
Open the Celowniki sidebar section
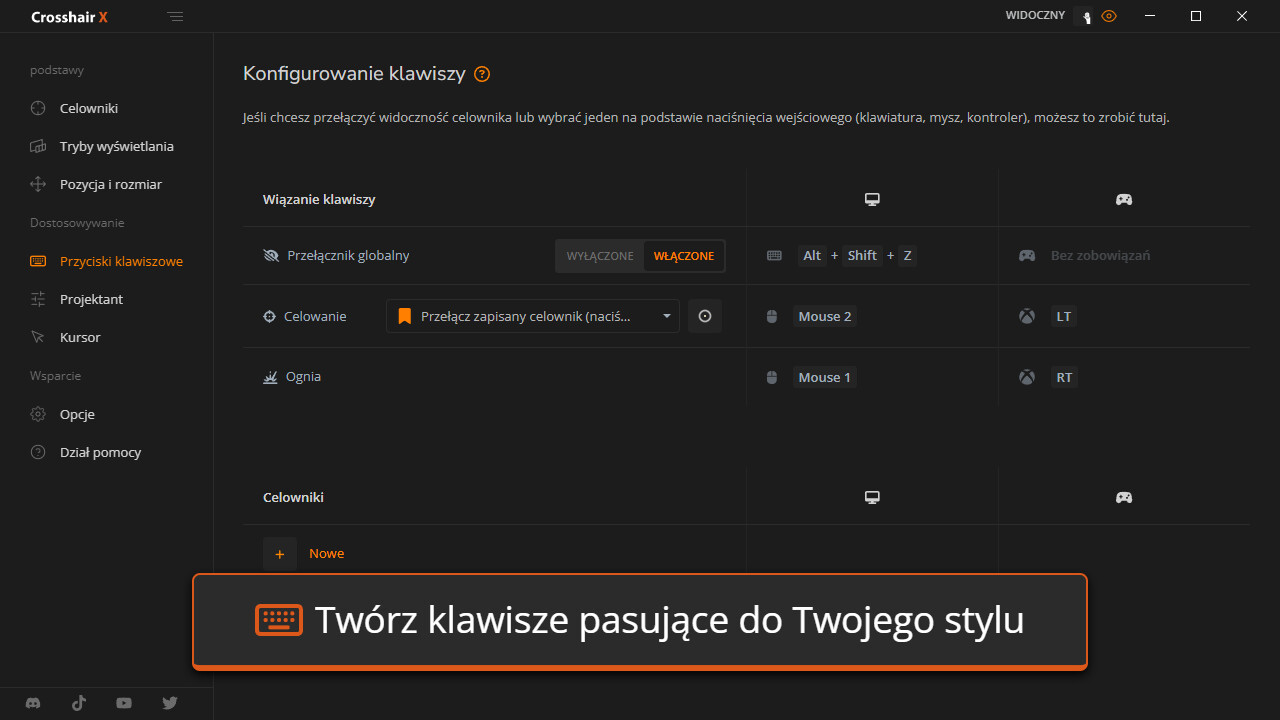89,108
